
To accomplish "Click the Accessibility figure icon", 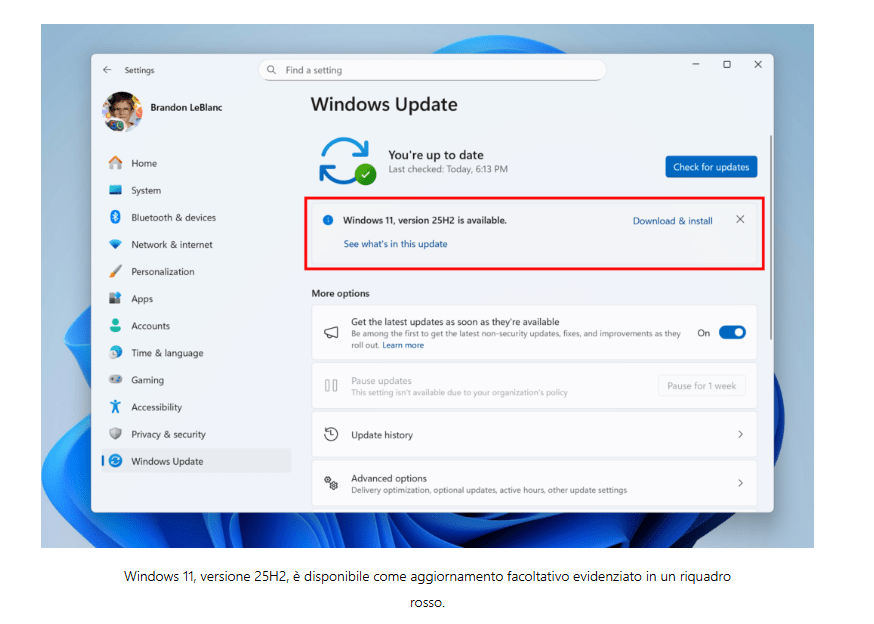I will tap(115, 407).
